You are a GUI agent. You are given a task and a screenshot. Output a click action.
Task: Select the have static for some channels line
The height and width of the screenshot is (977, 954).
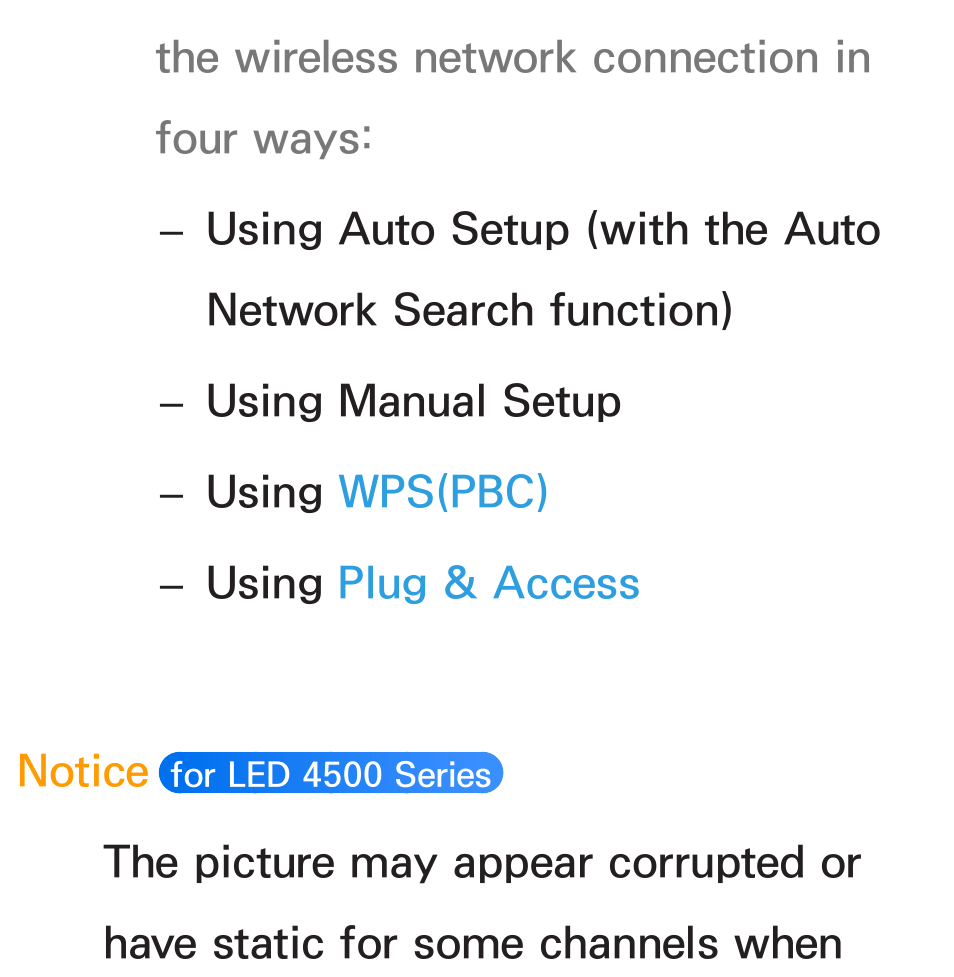pos(473,943)
